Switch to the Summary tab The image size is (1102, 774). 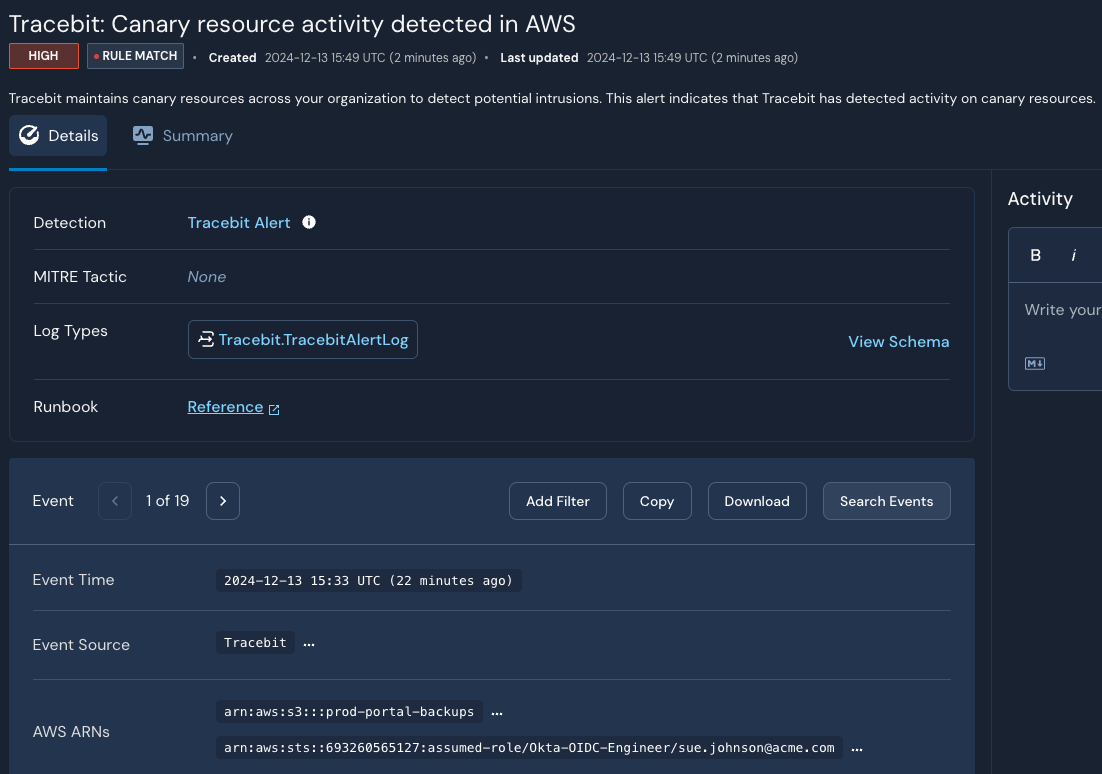[183, 136]
